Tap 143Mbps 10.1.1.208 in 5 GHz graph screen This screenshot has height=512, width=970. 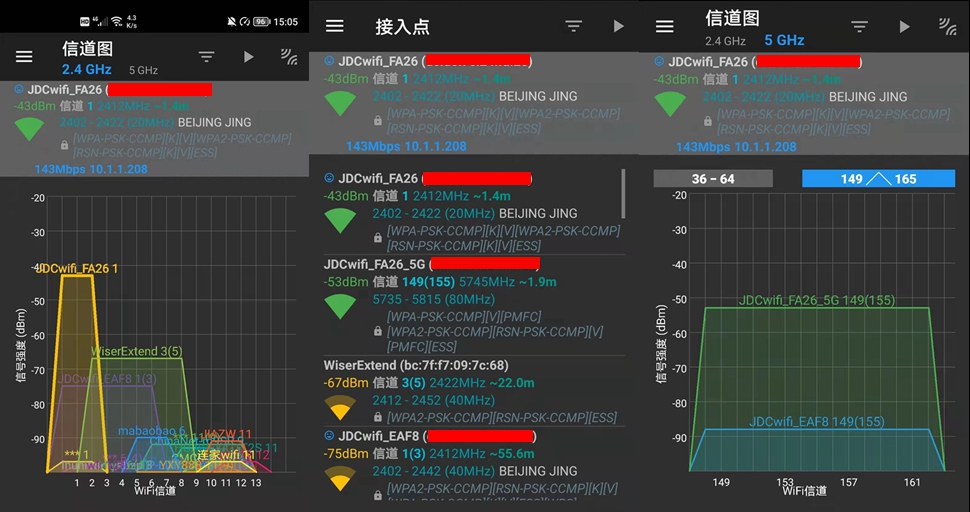coord(736,147)
